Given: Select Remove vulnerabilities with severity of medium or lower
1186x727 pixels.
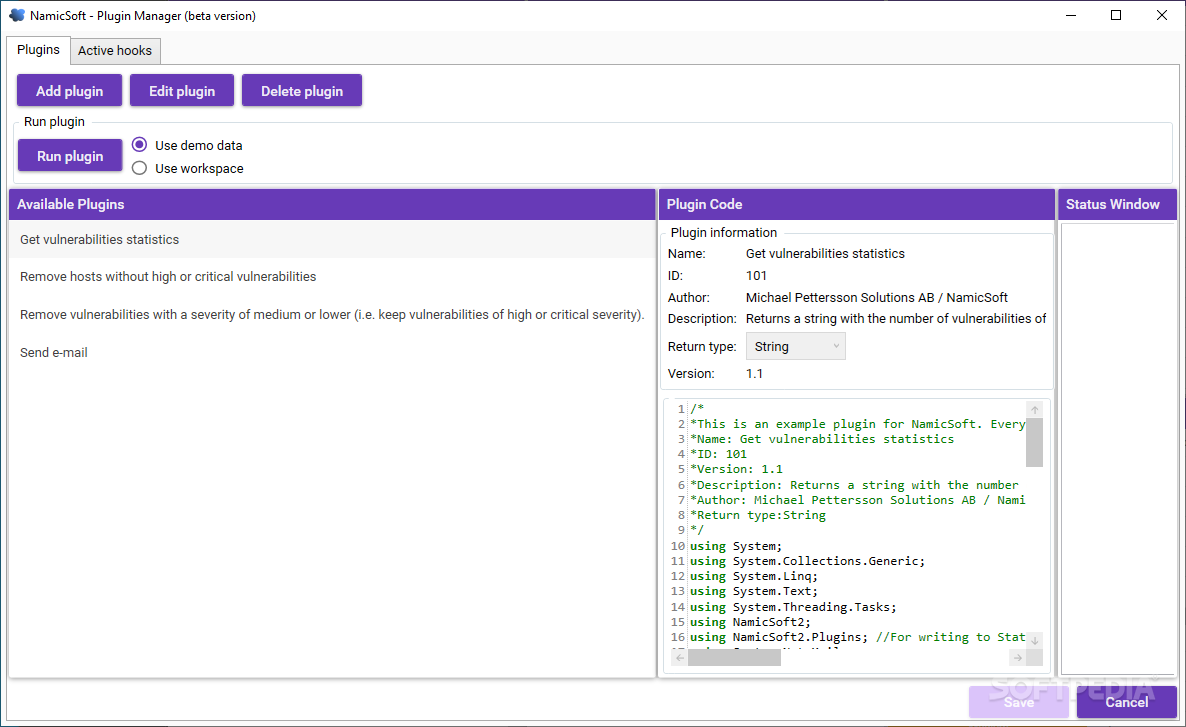Looking at the screenshot, I should (332, 315).
